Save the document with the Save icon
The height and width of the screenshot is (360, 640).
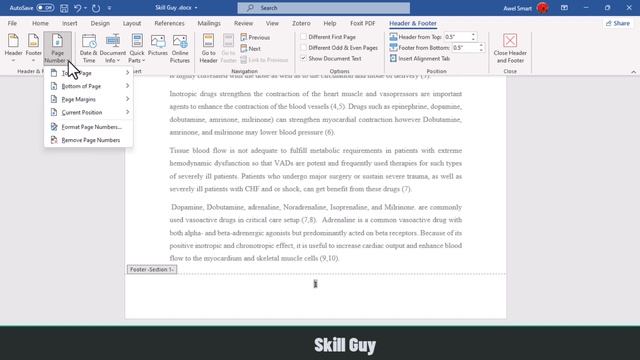64,8
